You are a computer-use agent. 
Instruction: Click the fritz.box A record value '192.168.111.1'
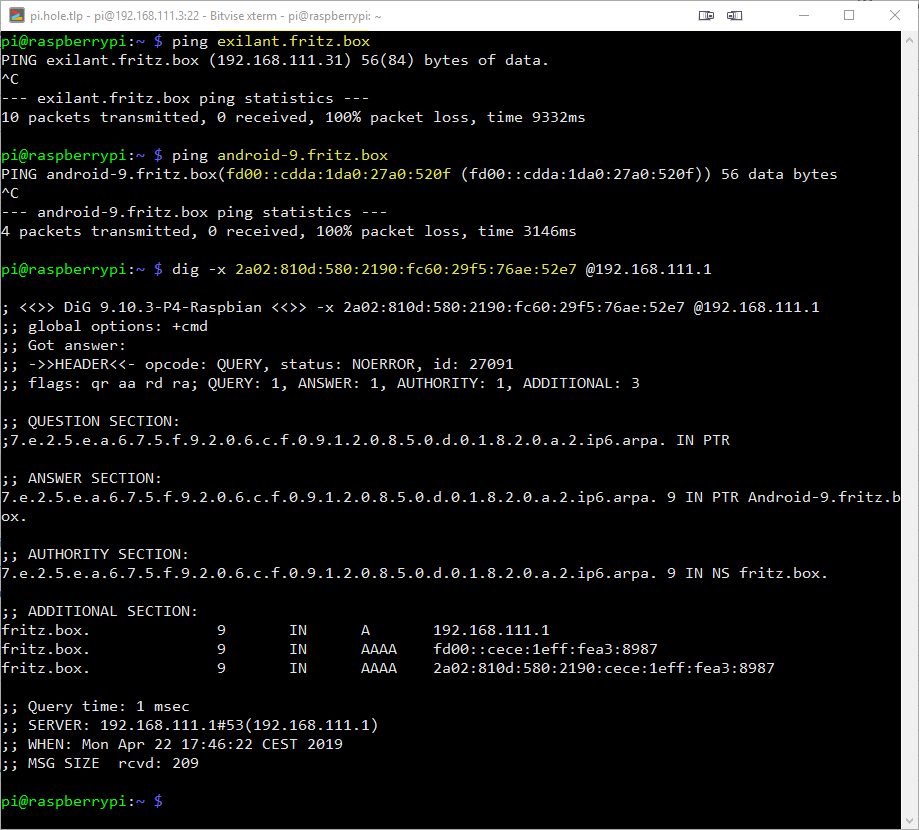point(491,631)
